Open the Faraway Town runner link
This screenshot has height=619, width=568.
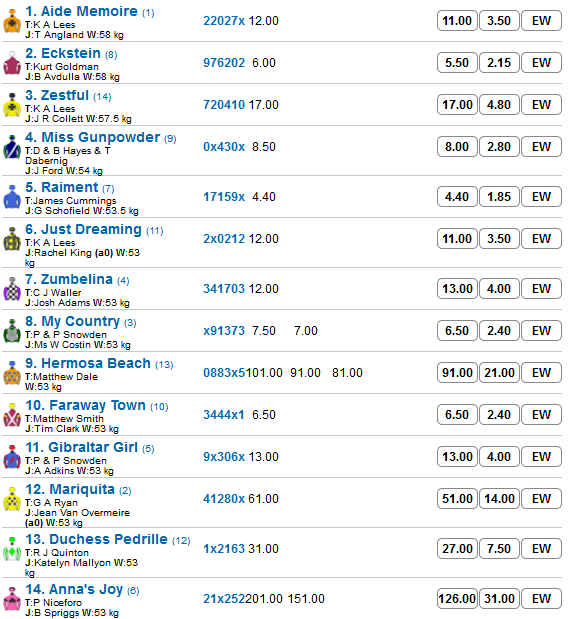(x=85, y=405)
